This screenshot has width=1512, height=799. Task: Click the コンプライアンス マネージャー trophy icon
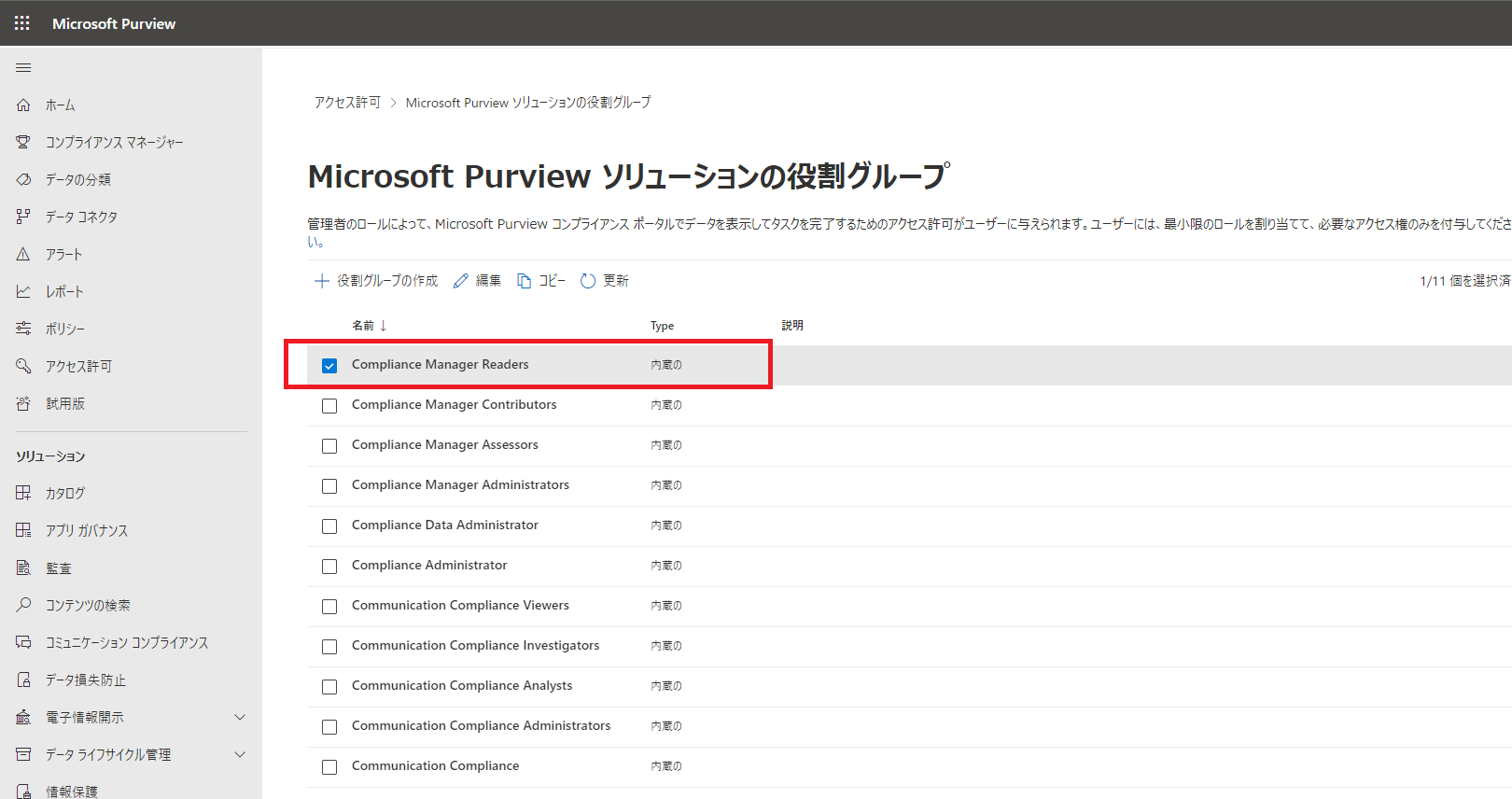coord(23,142)
